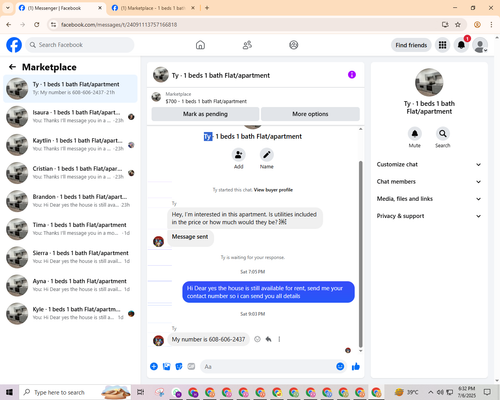Click Mark as pending button
The image size is (500, 400).
[x=205, y=114]
